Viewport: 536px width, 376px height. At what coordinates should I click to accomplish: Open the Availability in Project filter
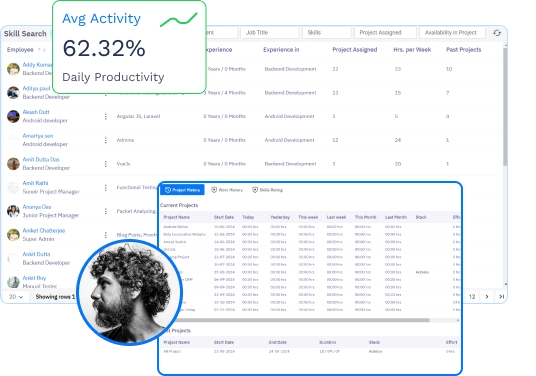pos(452,33)
